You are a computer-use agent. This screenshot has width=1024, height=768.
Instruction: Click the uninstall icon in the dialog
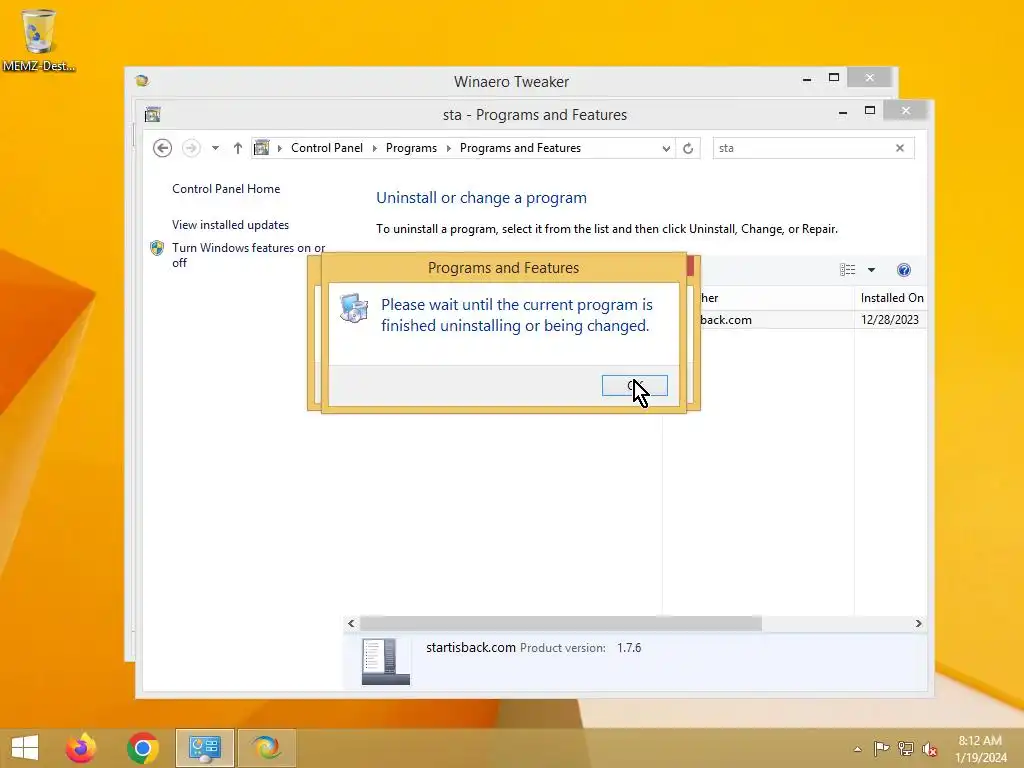pos(354,308)
